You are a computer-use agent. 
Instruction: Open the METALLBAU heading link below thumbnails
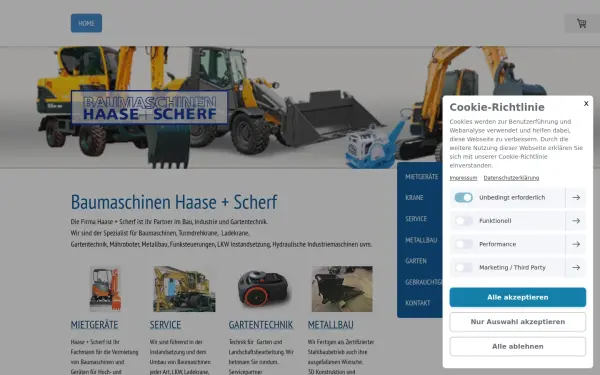[331, 325]
